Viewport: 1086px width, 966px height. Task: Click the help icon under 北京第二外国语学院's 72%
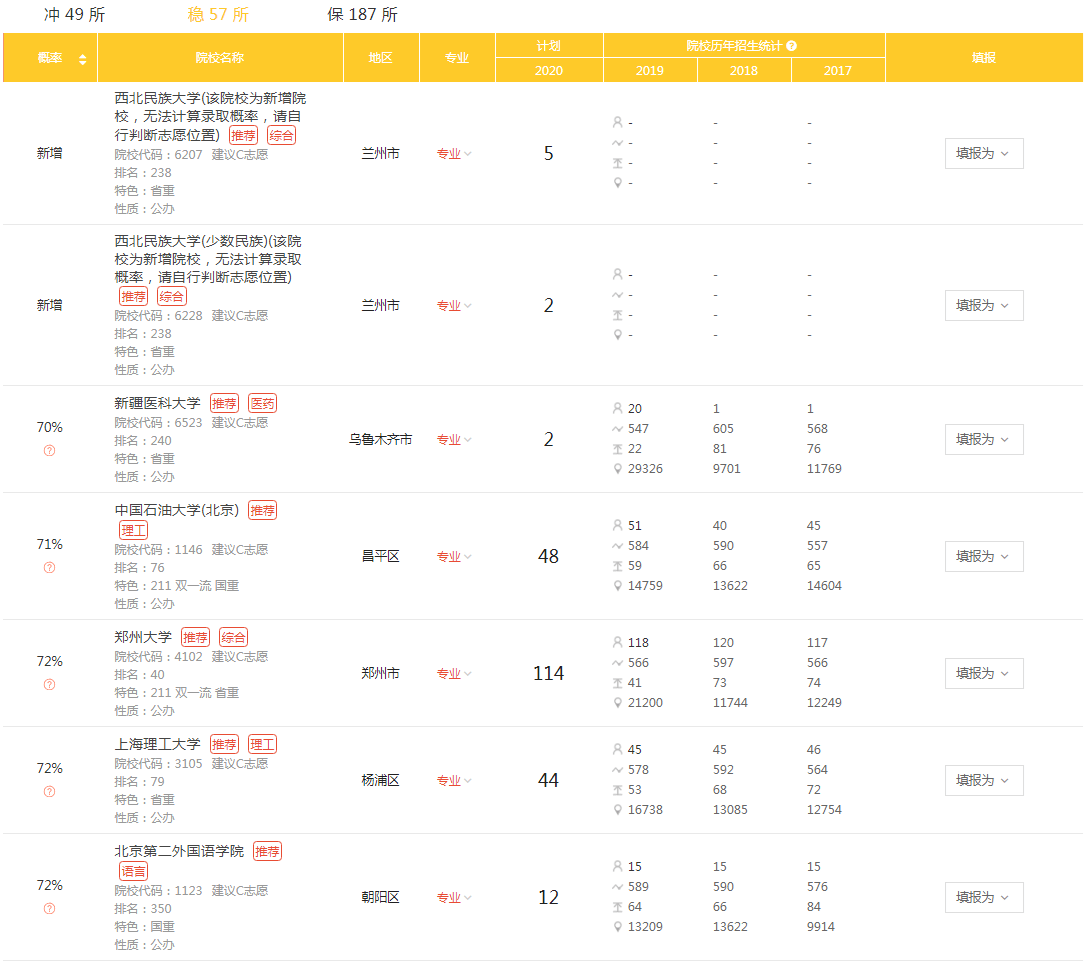[49, 909]
